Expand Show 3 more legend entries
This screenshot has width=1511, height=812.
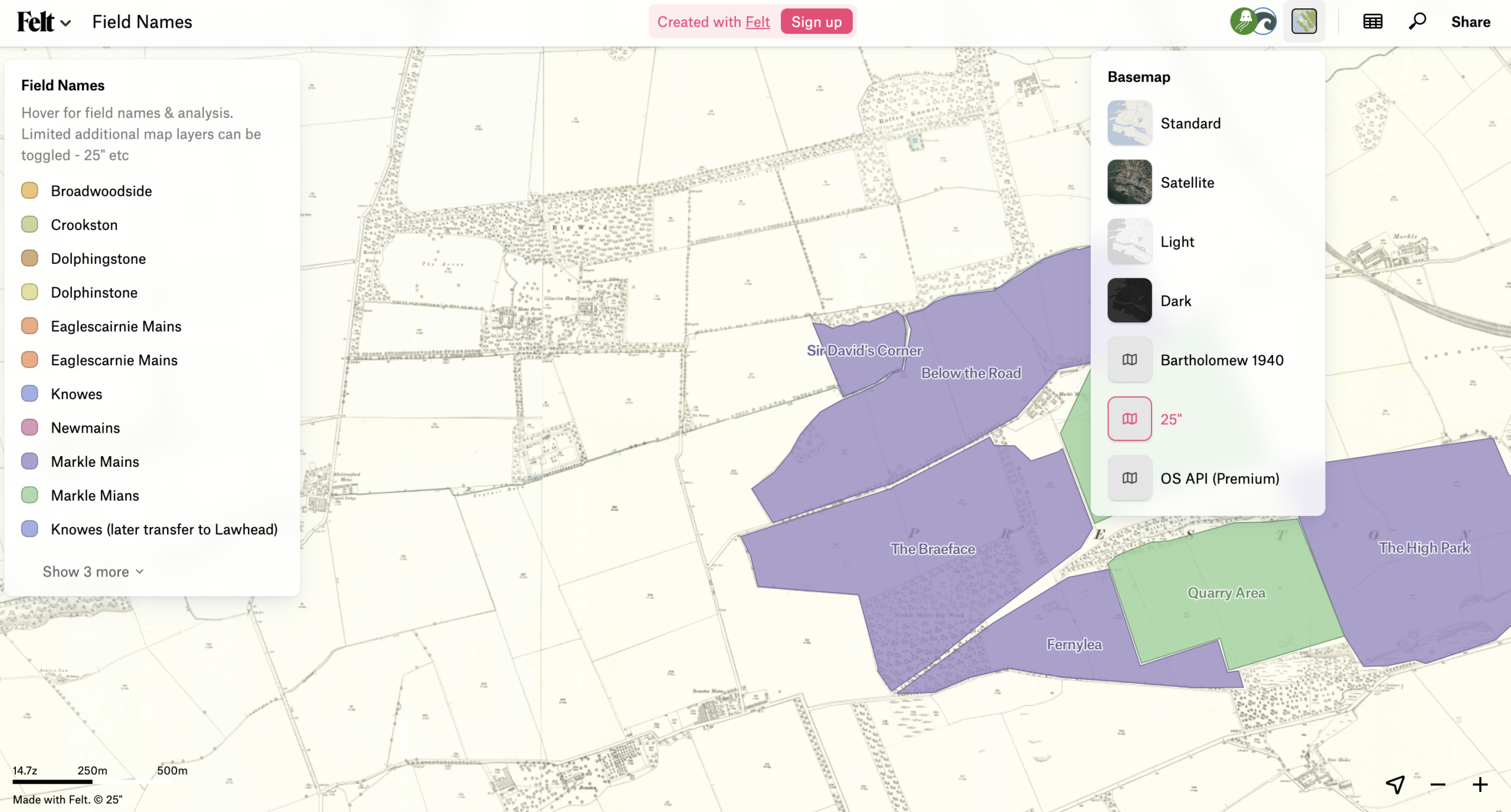point(86,571)
